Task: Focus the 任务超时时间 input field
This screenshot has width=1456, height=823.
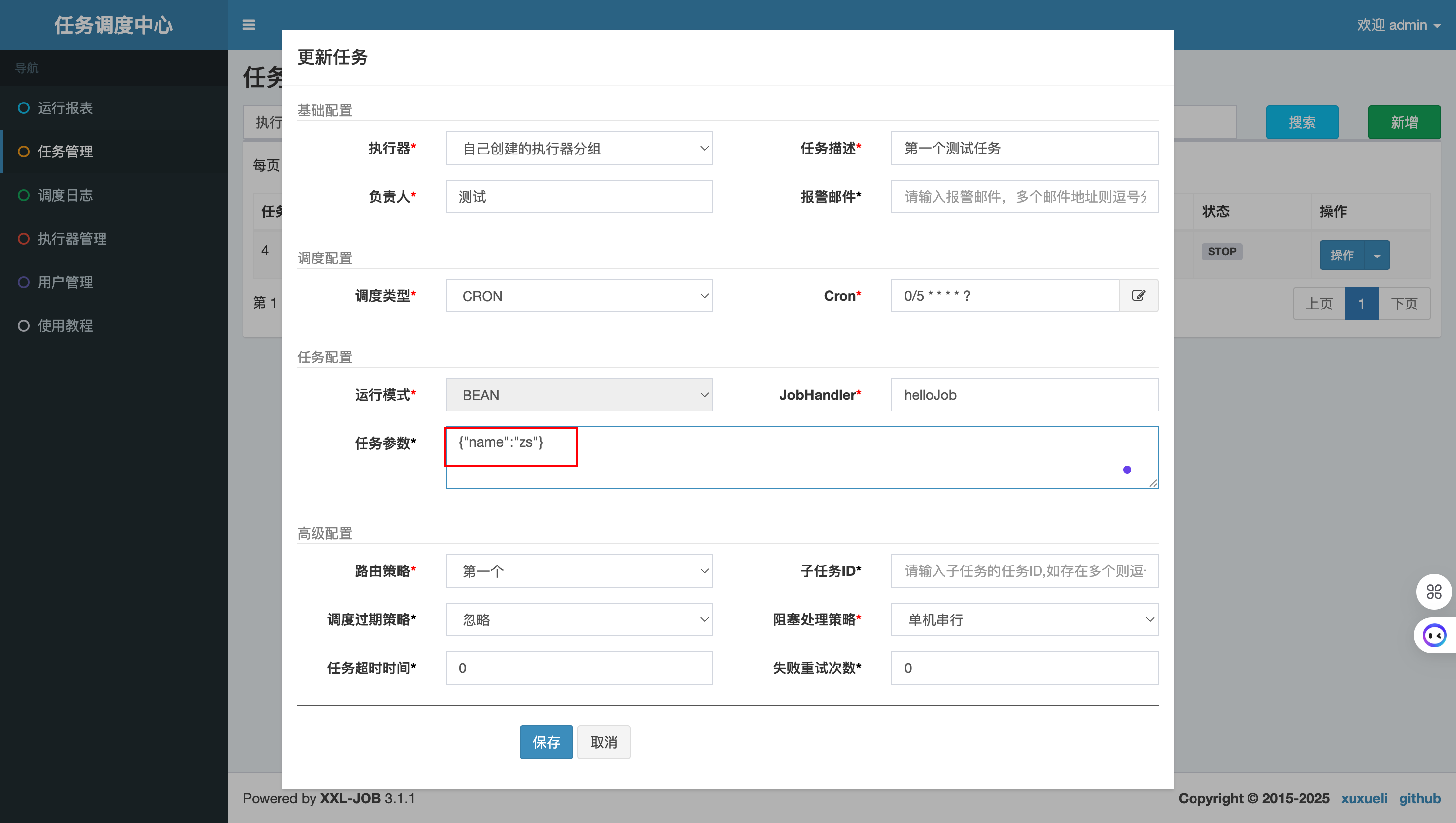Action: 579,668
